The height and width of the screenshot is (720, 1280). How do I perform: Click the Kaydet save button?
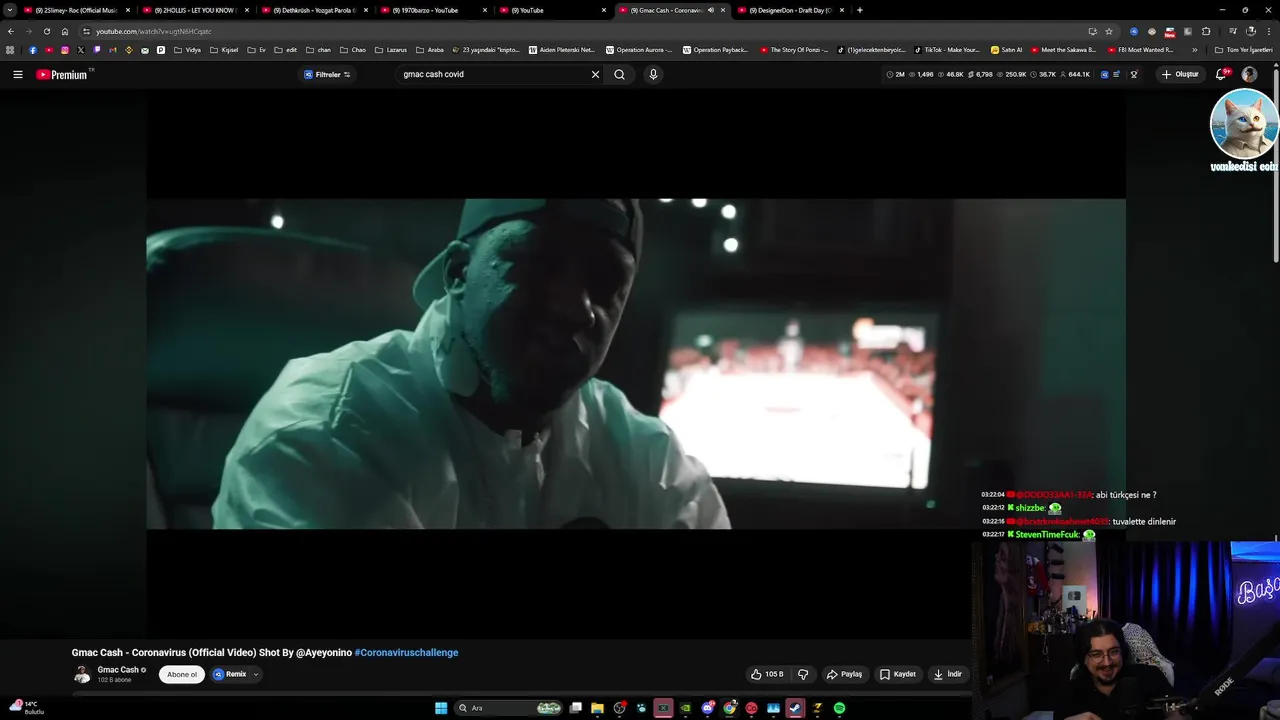pos(898,674)
